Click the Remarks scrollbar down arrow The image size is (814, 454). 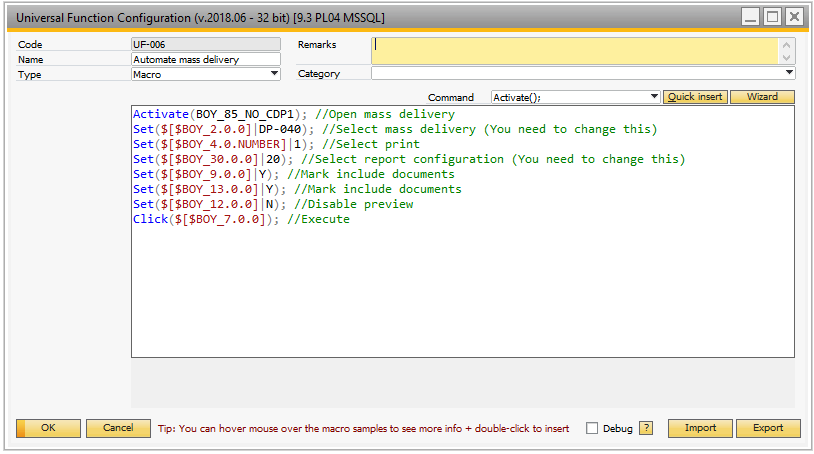[786, 58]
